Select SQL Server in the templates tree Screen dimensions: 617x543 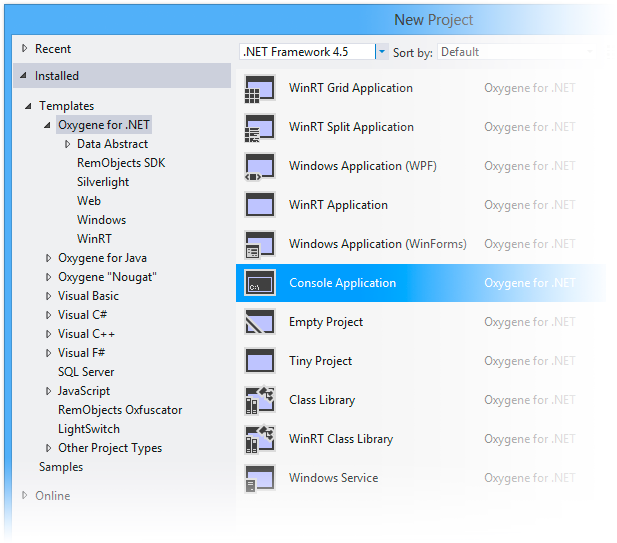[86, 372]
